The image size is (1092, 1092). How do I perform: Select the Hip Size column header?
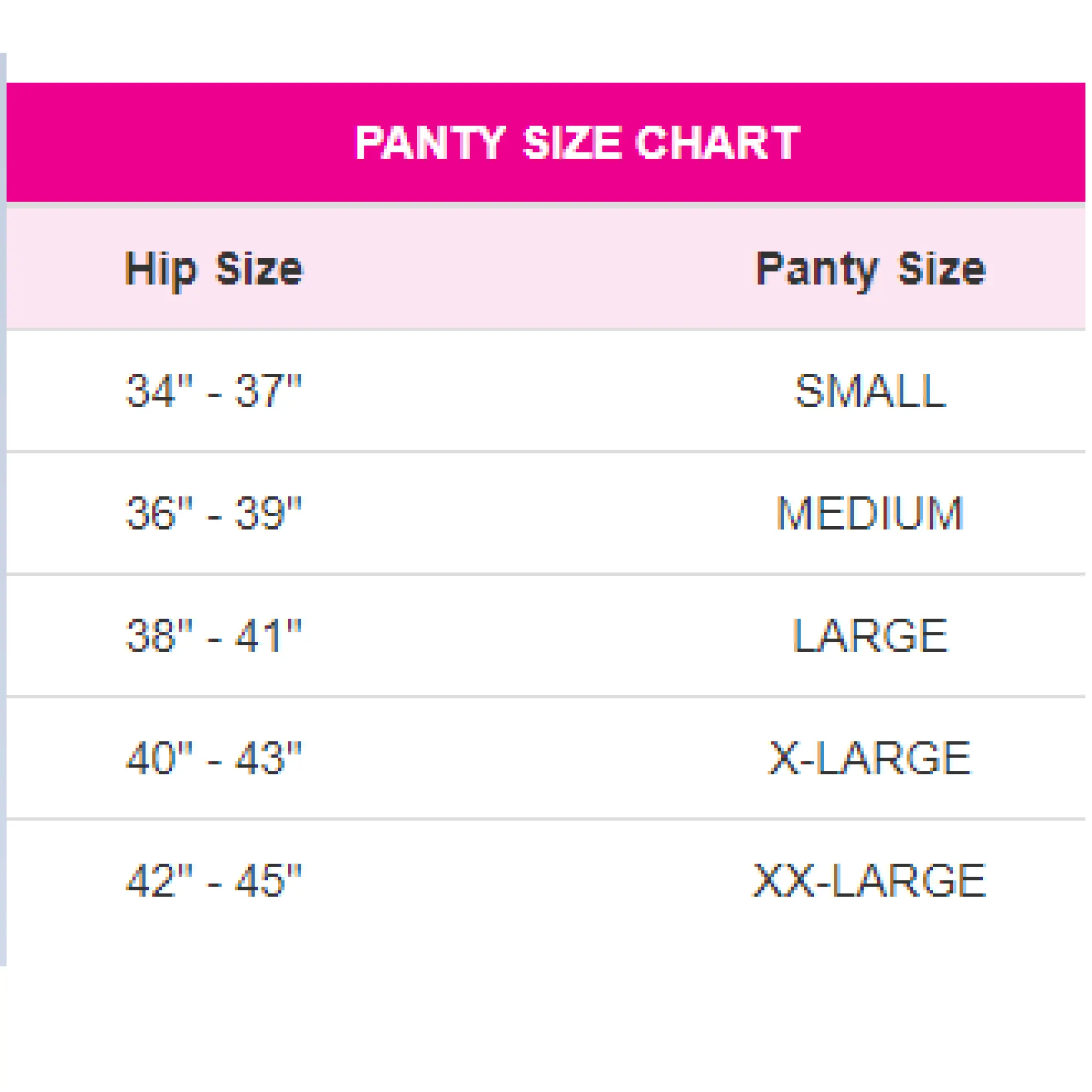pos(213,269)
